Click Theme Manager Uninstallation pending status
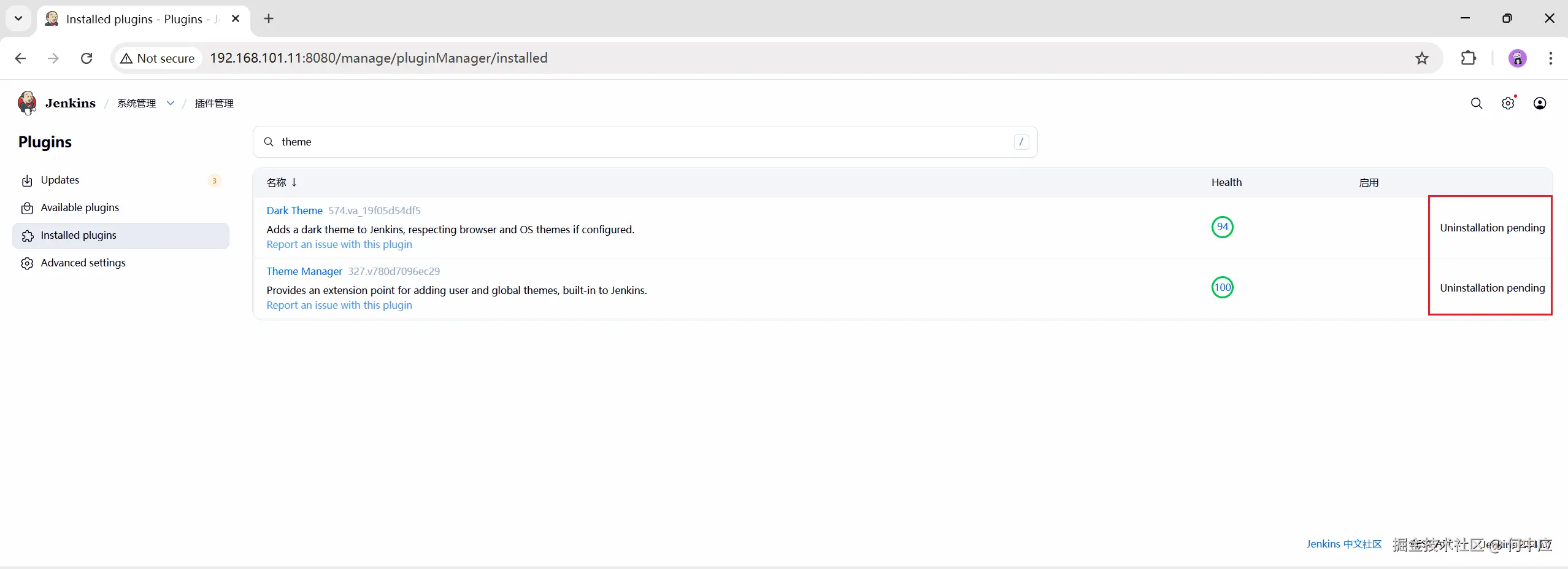 tap(1492, 288)
